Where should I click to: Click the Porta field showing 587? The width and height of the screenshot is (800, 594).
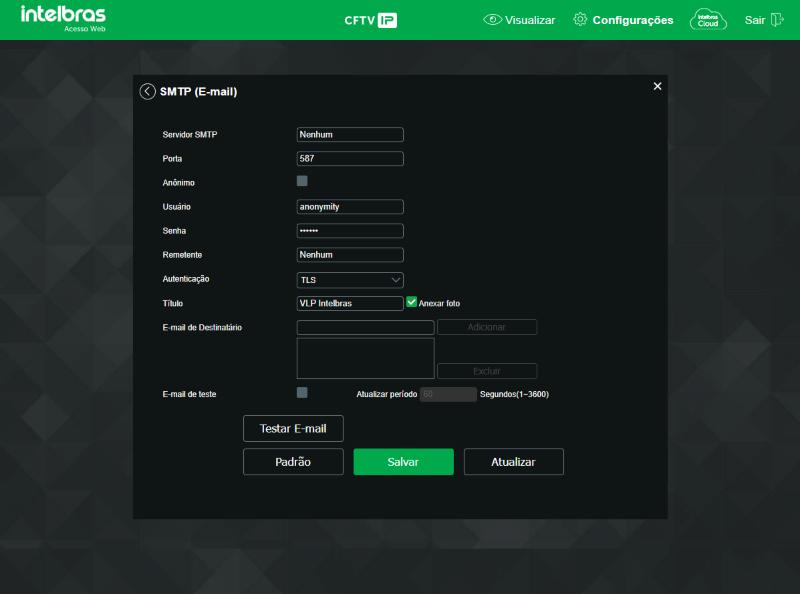pos(350,159)
